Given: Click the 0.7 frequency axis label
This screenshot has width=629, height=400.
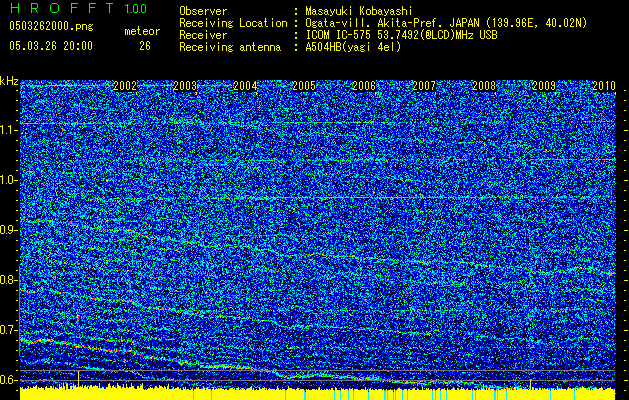Looking at the screenshot, I should [9, 330].
